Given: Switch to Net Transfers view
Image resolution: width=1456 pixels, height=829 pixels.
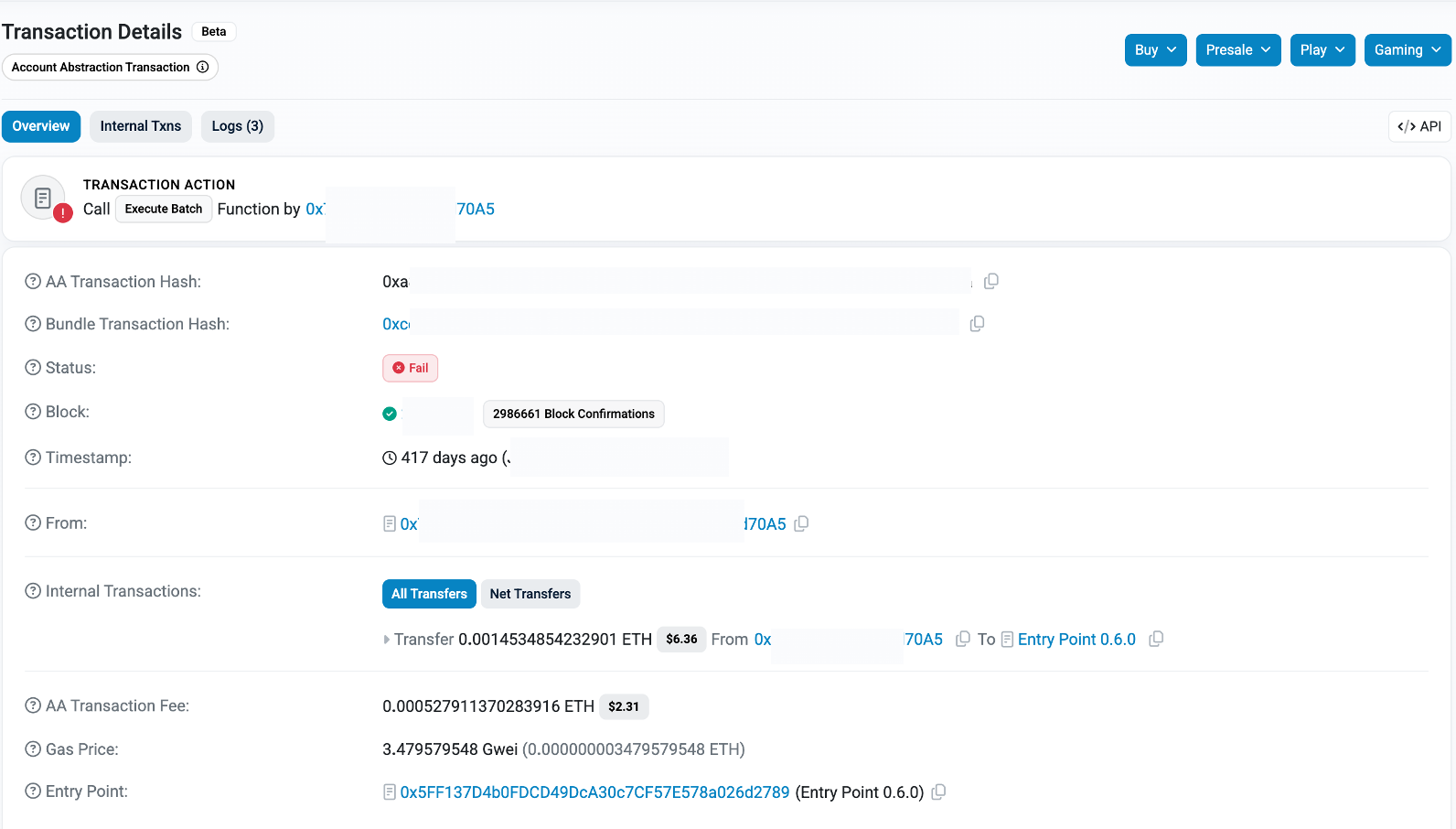Looking at the screenshot, I should (530, 594).
